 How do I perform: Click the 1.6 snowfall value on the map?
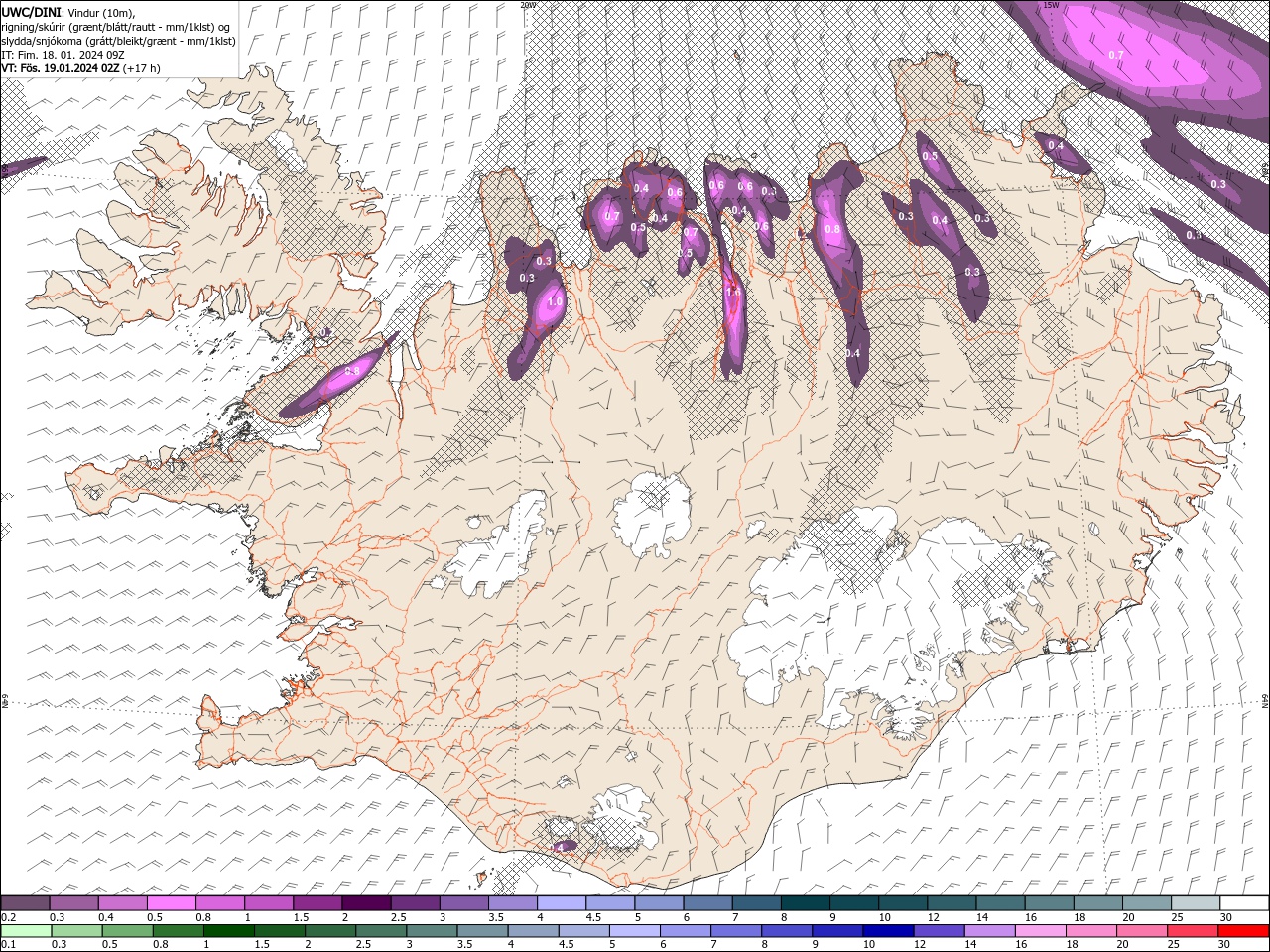coord(733,292)
